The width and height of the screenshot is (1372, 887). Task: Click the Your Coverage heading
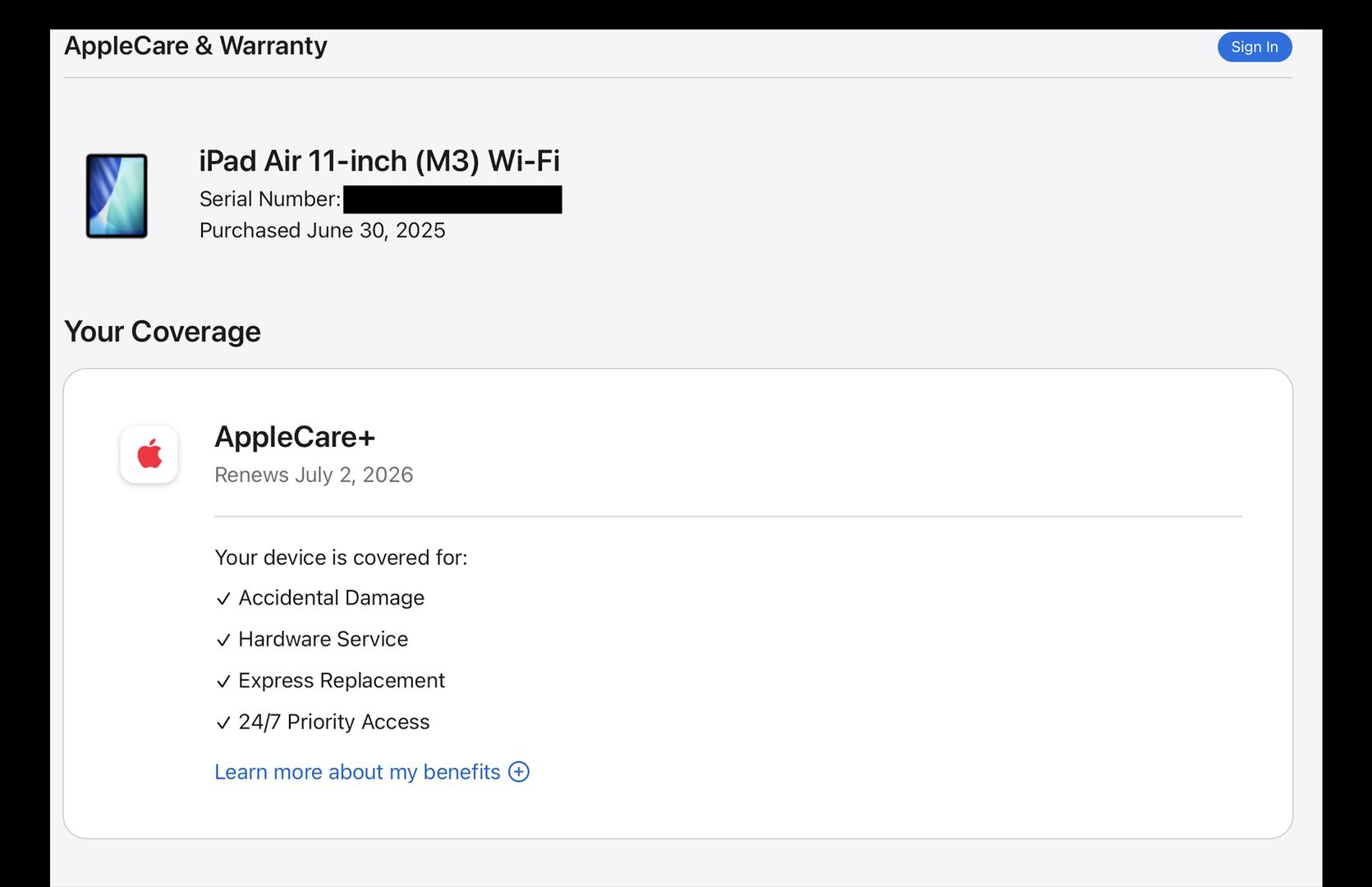click(163, 332)
